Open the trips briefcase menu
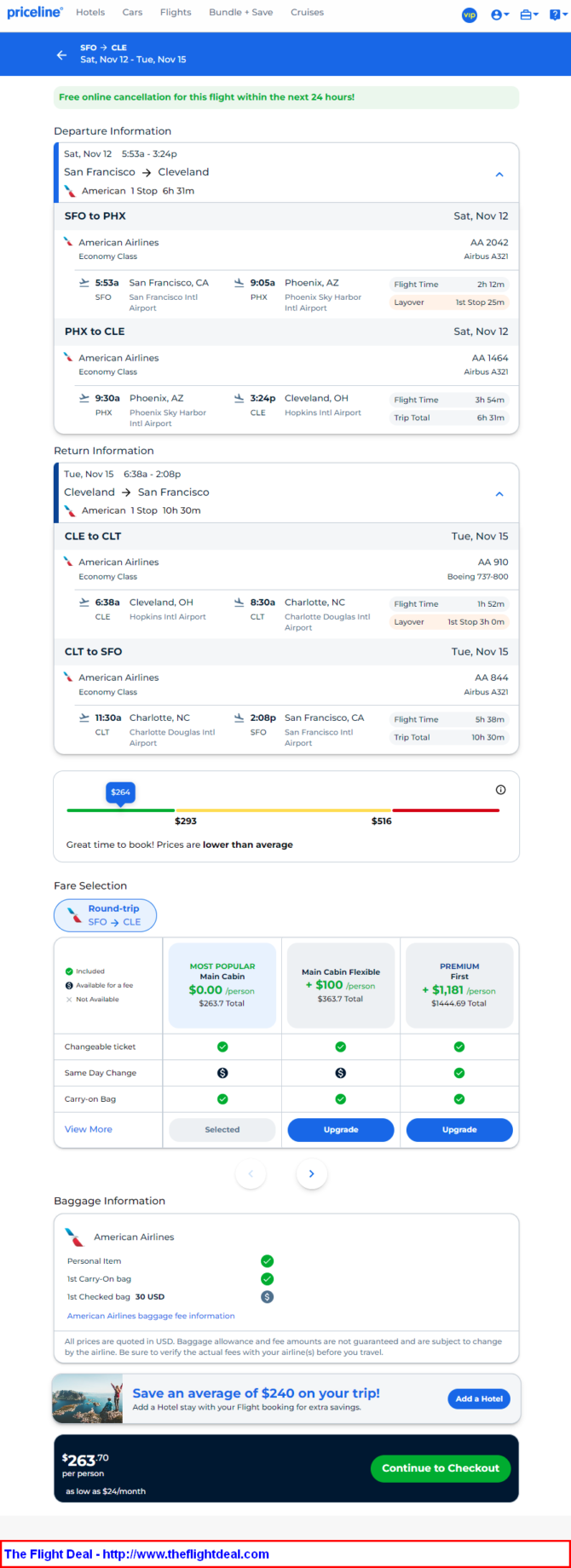The height and width of the screenshot is (1568, 571). tap(529, 14)
